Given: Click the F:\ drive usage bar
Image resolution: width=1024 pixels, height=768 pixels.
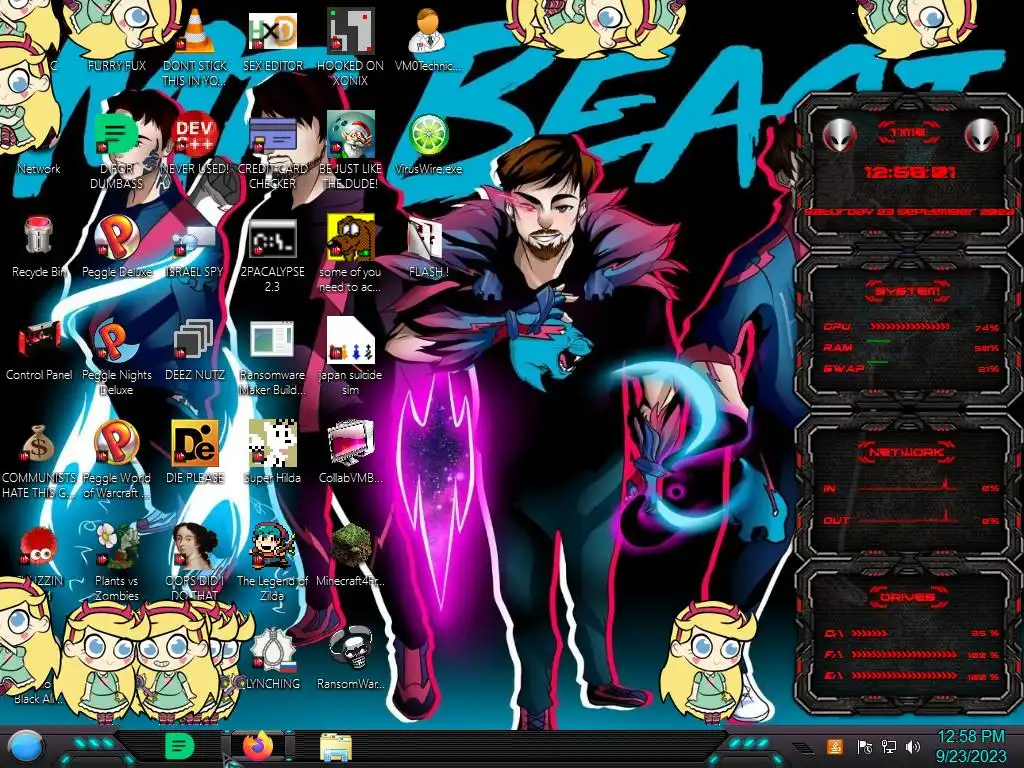Looking at the screenshot, I should (x=905, y=654).
